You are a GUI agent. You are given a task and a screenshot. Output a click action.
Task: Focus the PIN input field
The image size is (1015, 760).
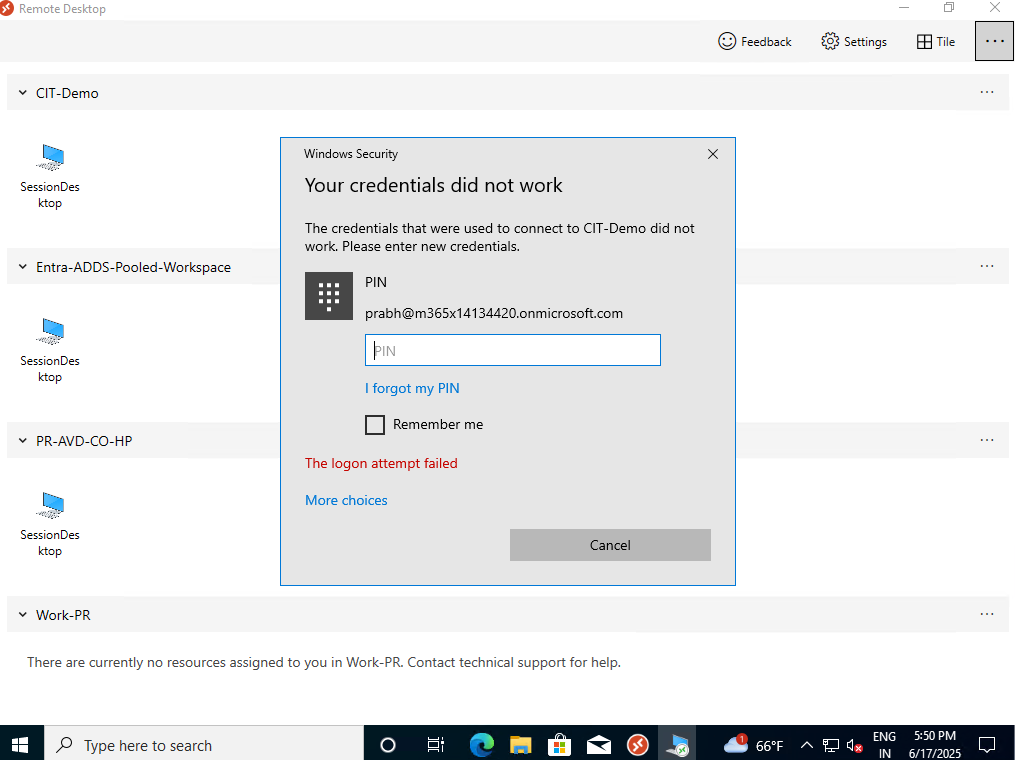[x=513, y=350]
